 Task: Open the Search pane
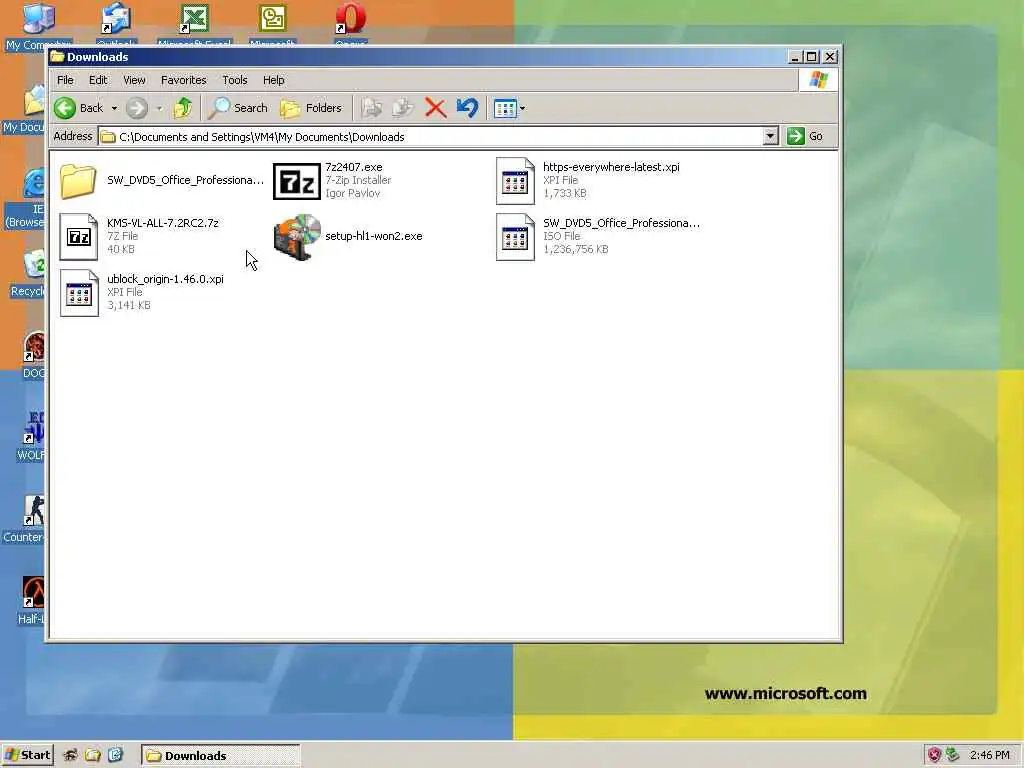click(x=238, y=108)
